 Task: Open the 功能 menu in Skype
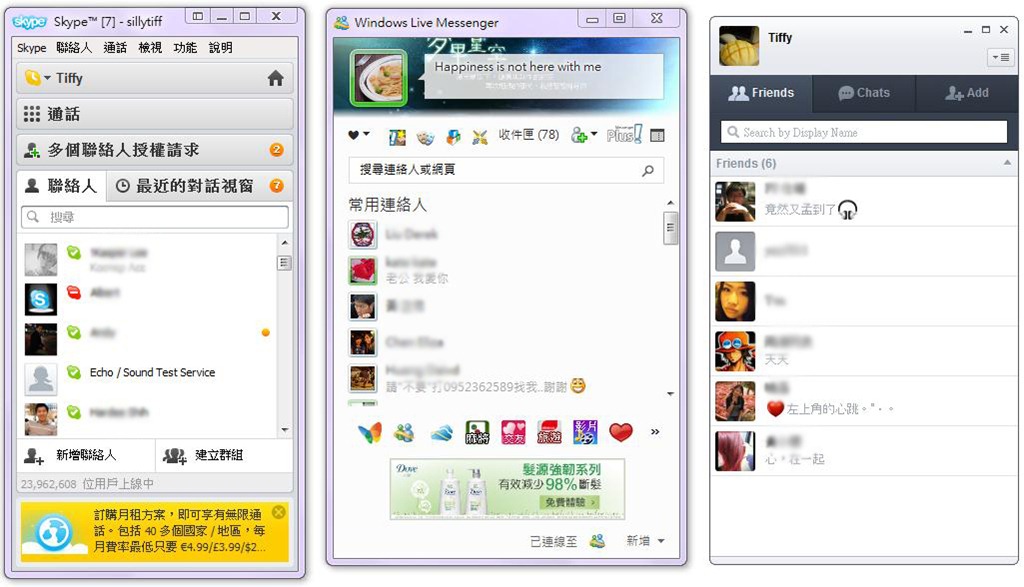185,48
